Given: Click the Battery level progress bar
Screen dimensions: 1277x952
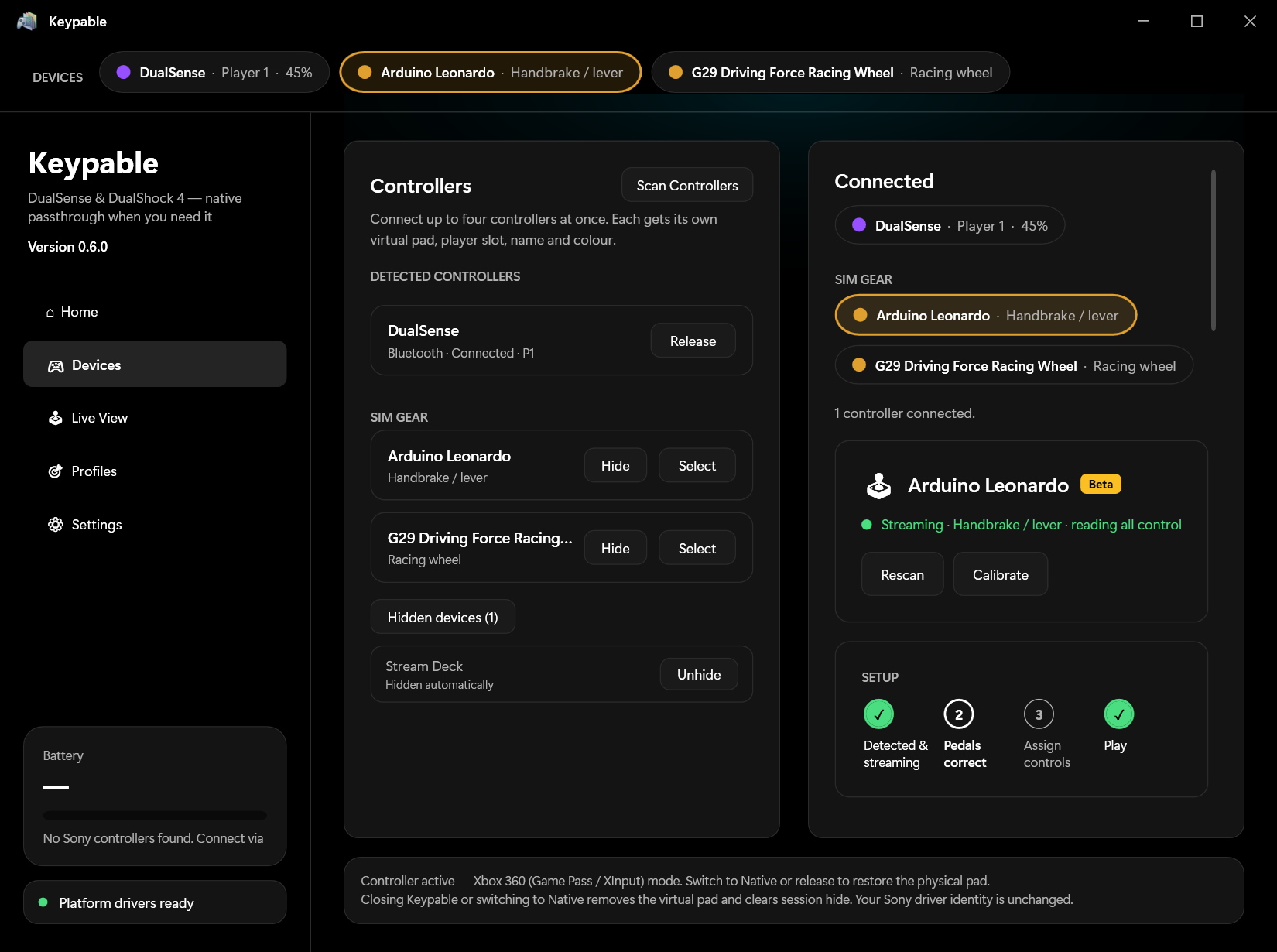Looking at the screenshot, I should [x=155, y=815].
